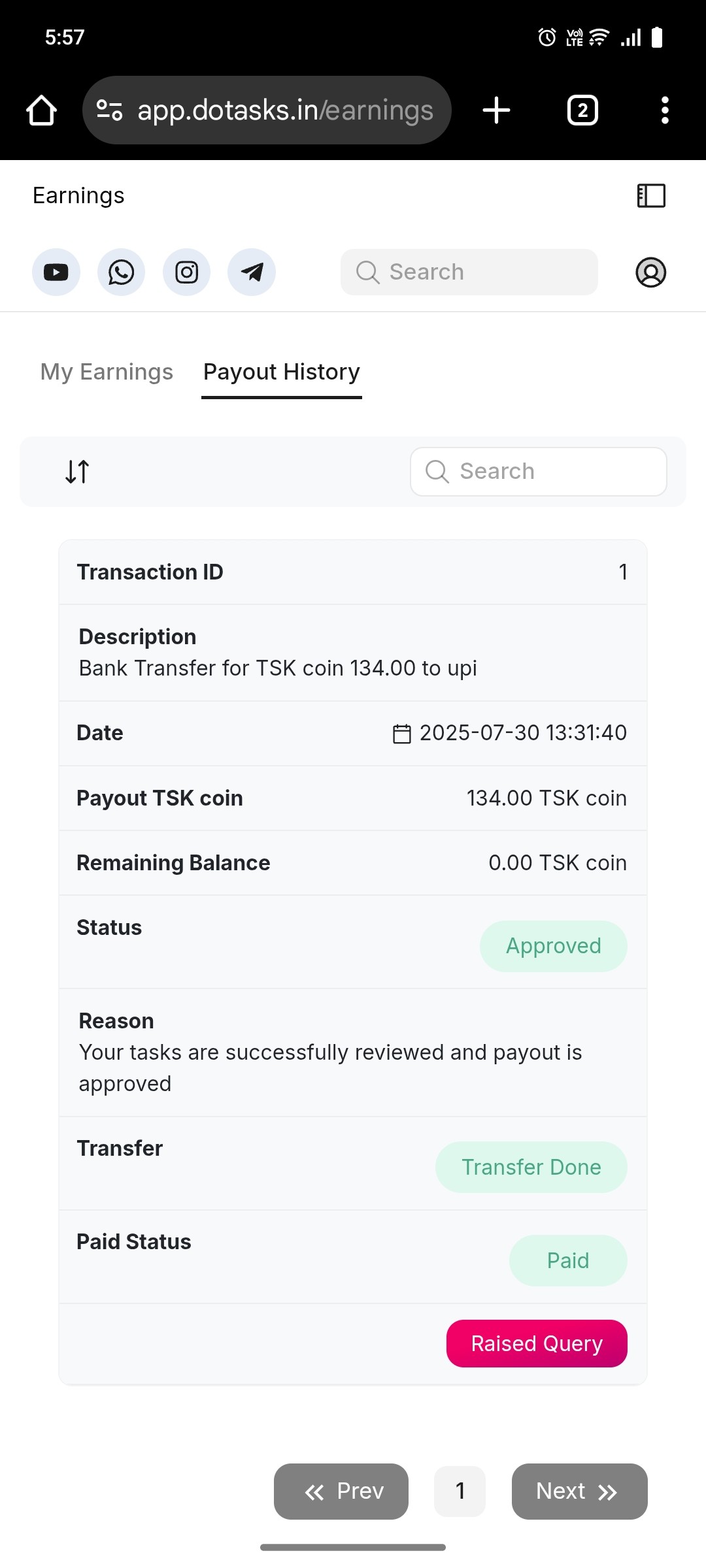Show open tabs switcher
This screenshot has height=1568, width=706.
[x=582, y=110]
